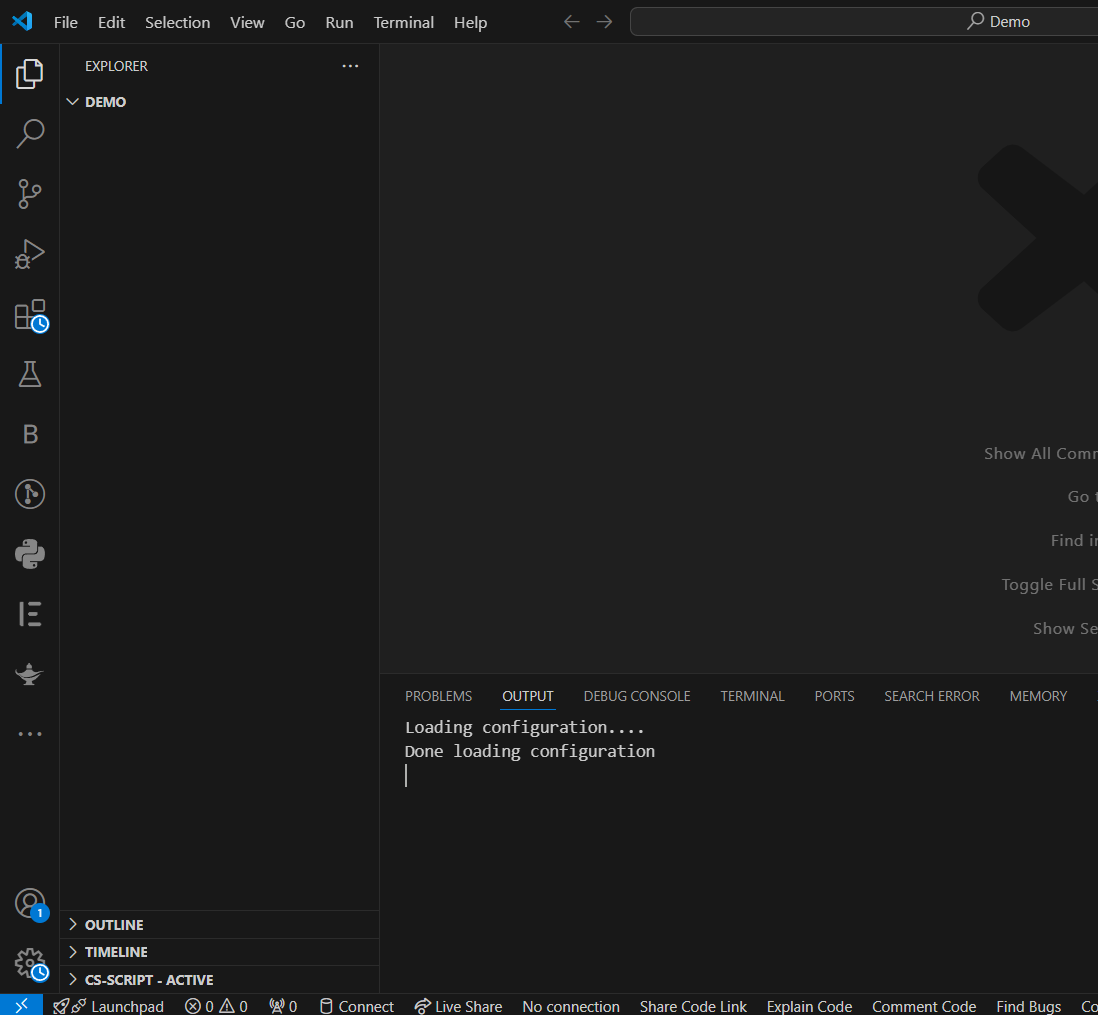
Task: Open the Python extension sidebar
Action: pos(29,554)
